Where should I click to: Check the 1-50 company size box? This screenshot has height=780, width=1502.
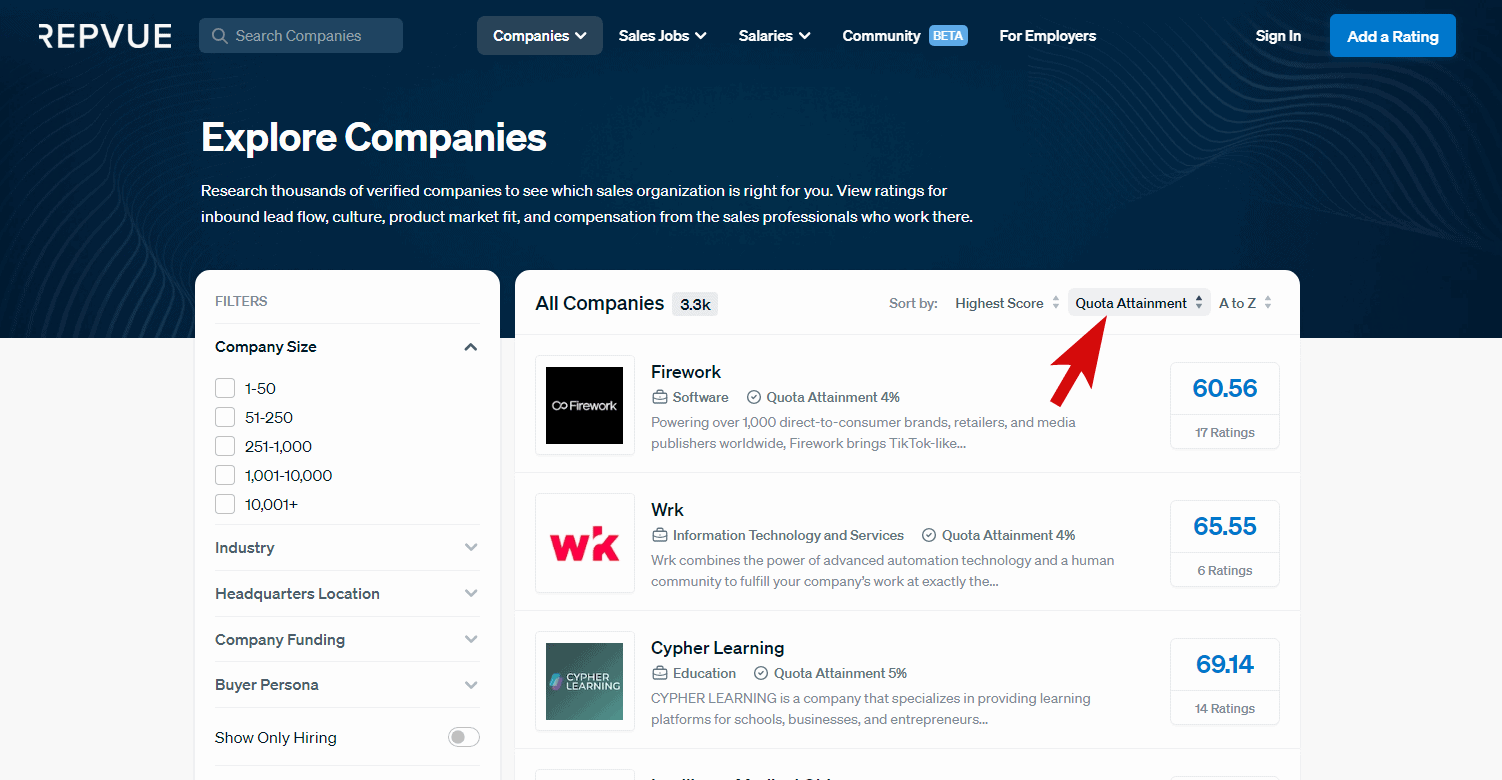click(x=225, y=388)
